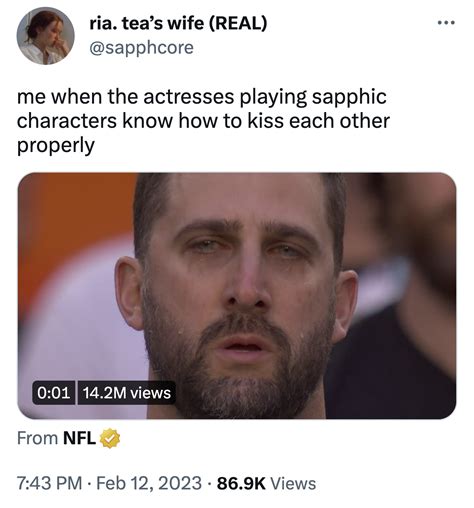This screenshot has width=474, height=508.
Task: Open the three-dot more options menu
Action: click(x=446, y=23)
